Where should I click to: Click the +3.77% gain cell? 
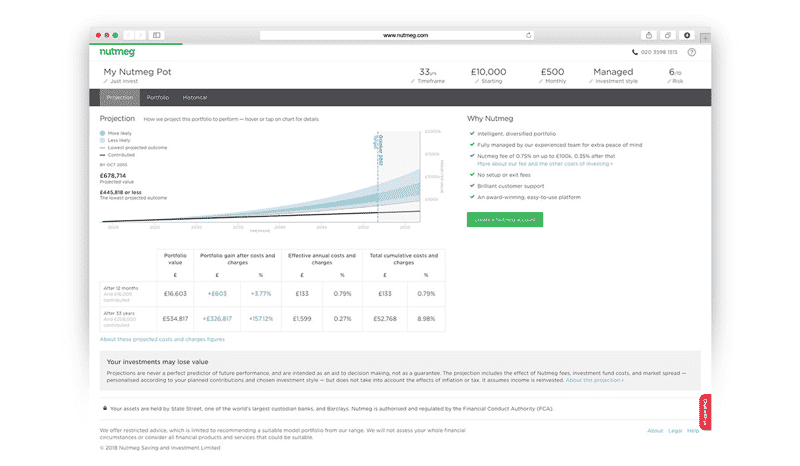pyautogui.click(x=261, y=294)
